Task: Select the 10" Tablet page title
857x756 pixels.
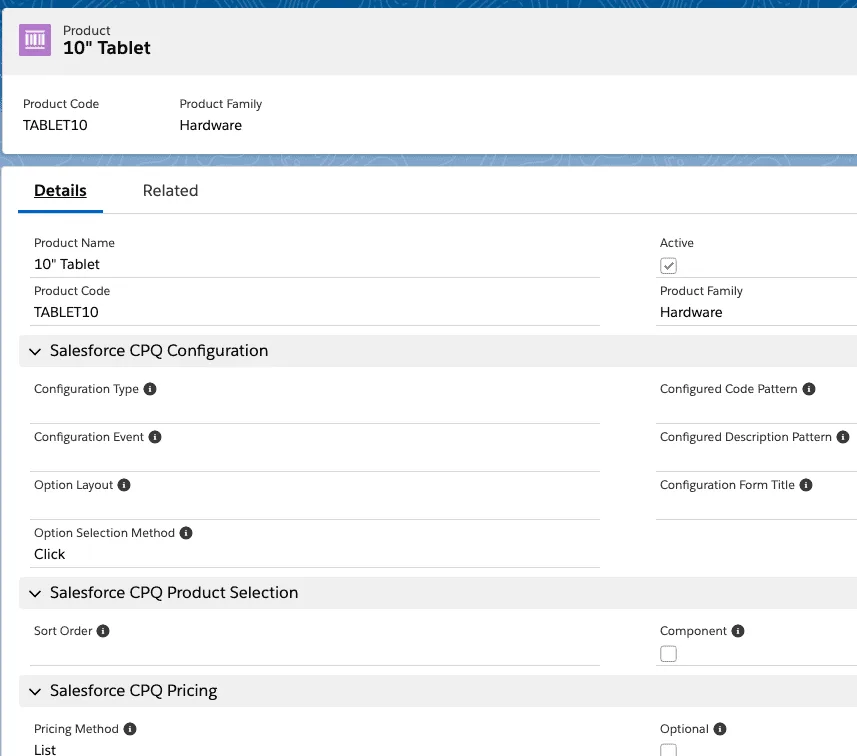Action: coord(107,48)
